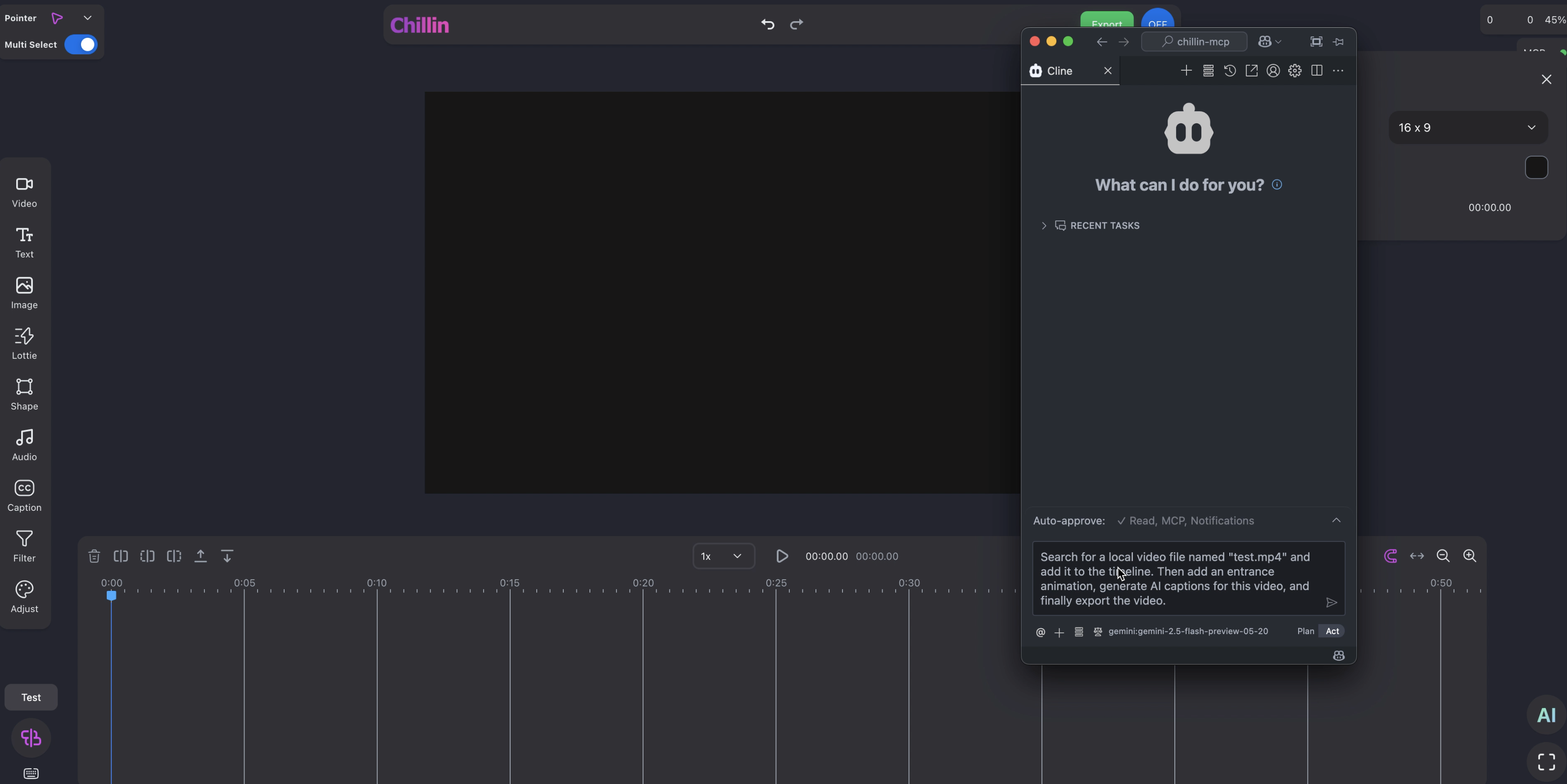Switch Cline to Act mode
1567x784 pixels.
[1332, 631]
